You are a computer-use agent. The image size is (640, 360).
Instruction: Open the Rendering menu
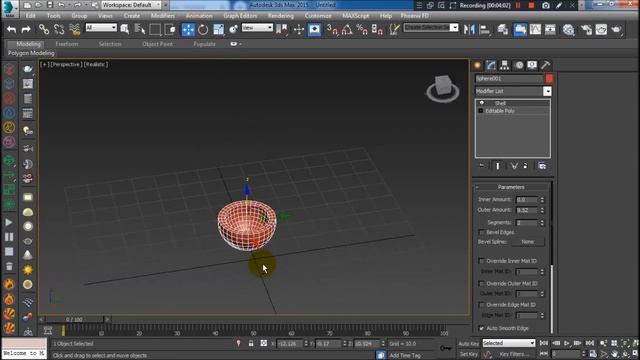coord(280,16)
